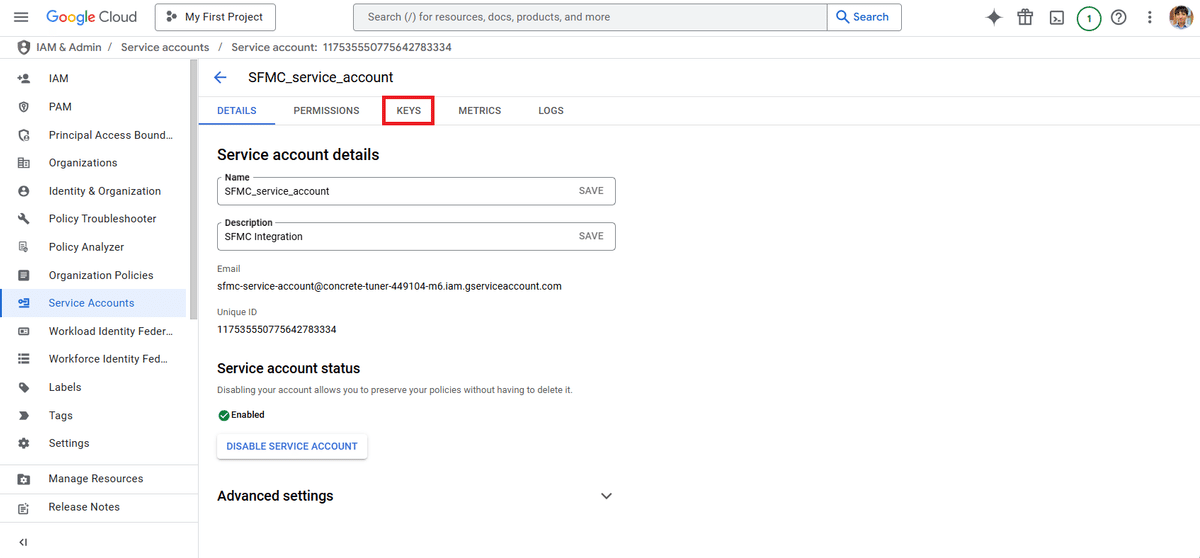Viewport: 1200px width, 558px height.
Task: Open the help question mark icon
Action: [1119, 17]
